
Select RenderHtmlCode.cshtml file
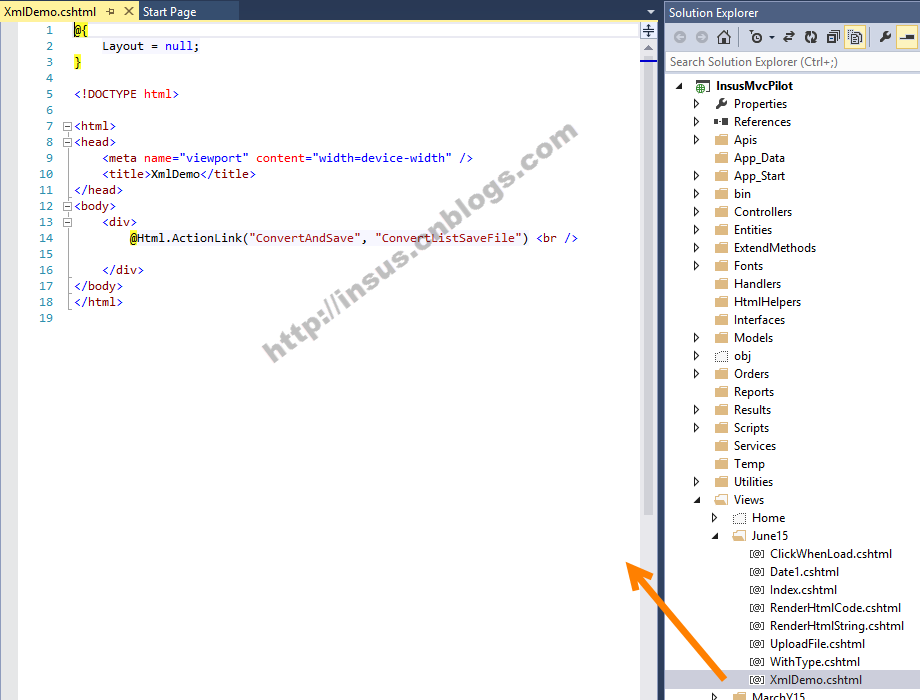(x=835, y=608)
